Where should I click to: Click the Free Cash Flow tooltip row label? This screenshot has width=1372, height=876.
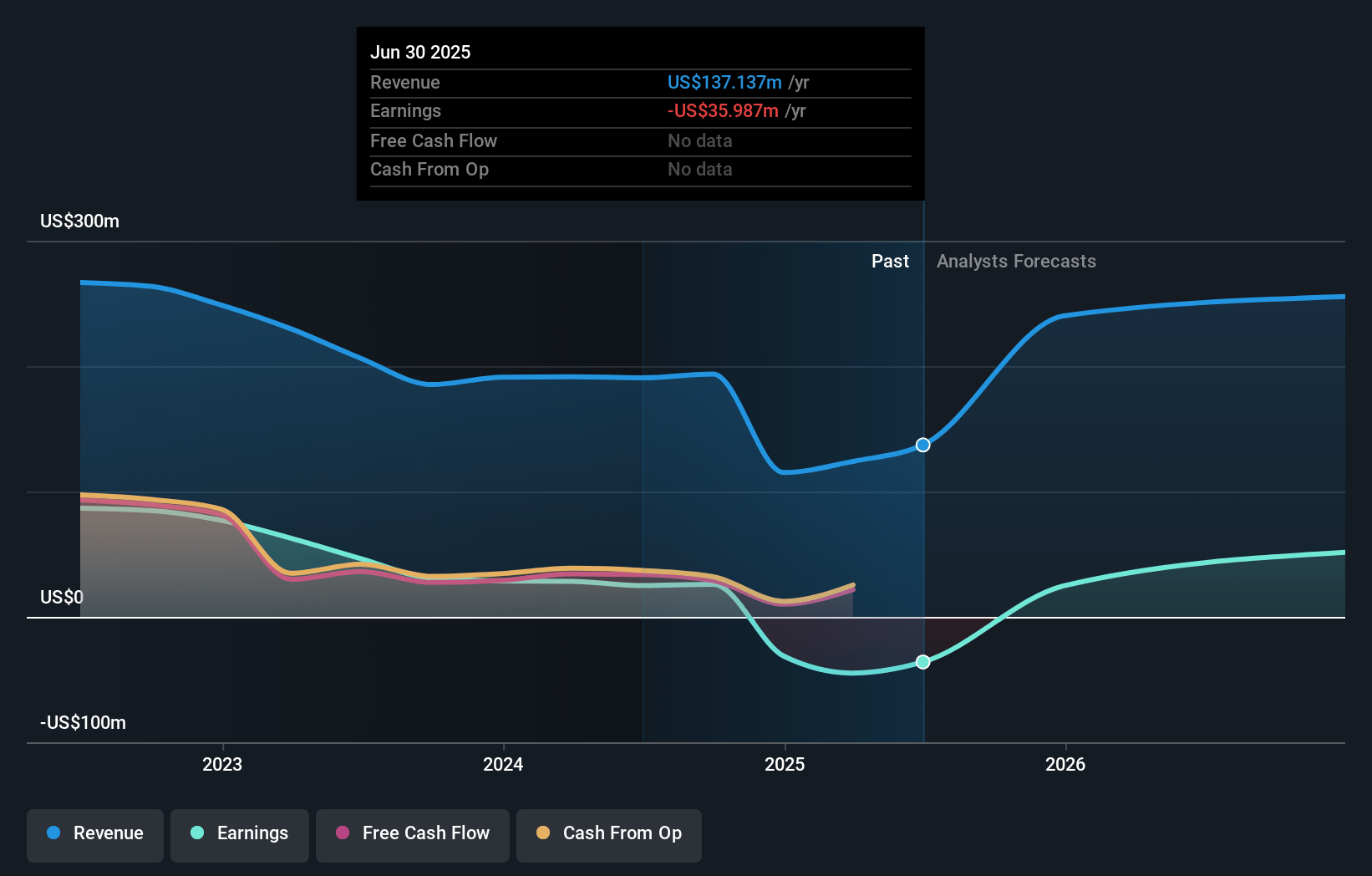pos(434,140)
